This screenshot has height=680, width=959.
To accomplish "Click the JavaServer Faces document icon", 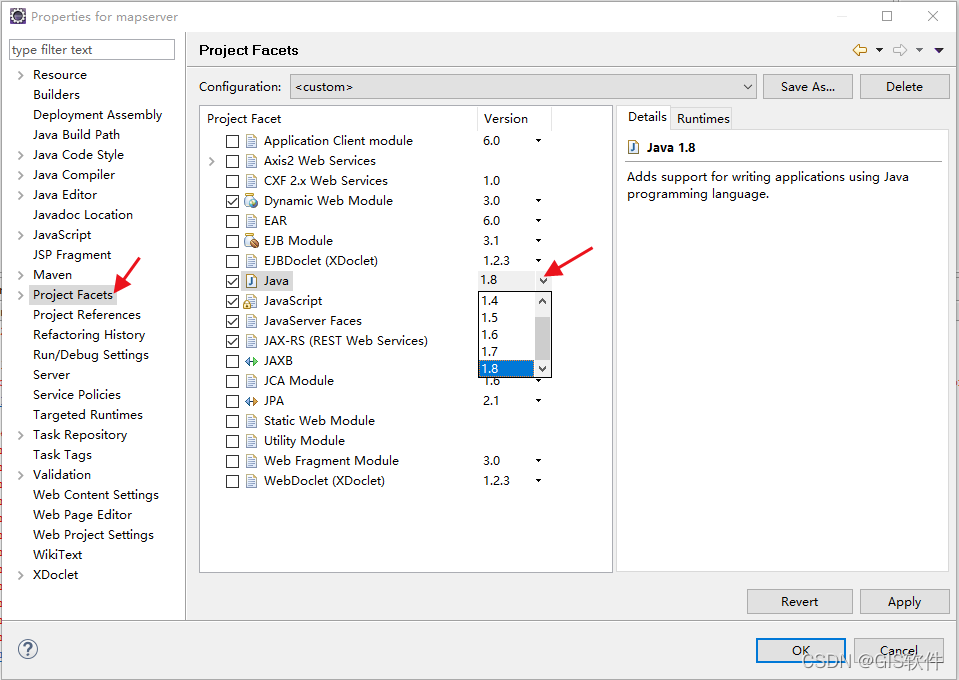I will coord(251,320).
